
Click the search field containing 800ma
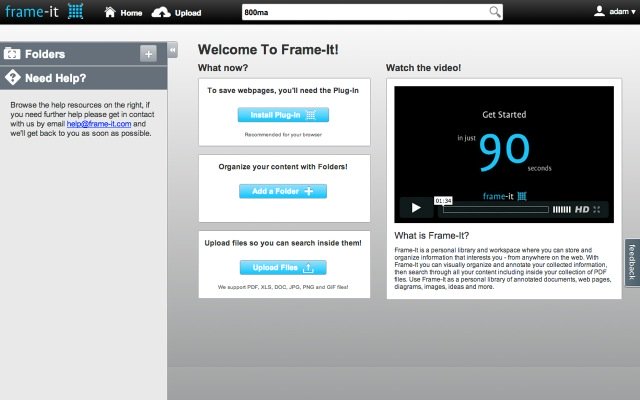pyautogui.click(x=372, y=12)
